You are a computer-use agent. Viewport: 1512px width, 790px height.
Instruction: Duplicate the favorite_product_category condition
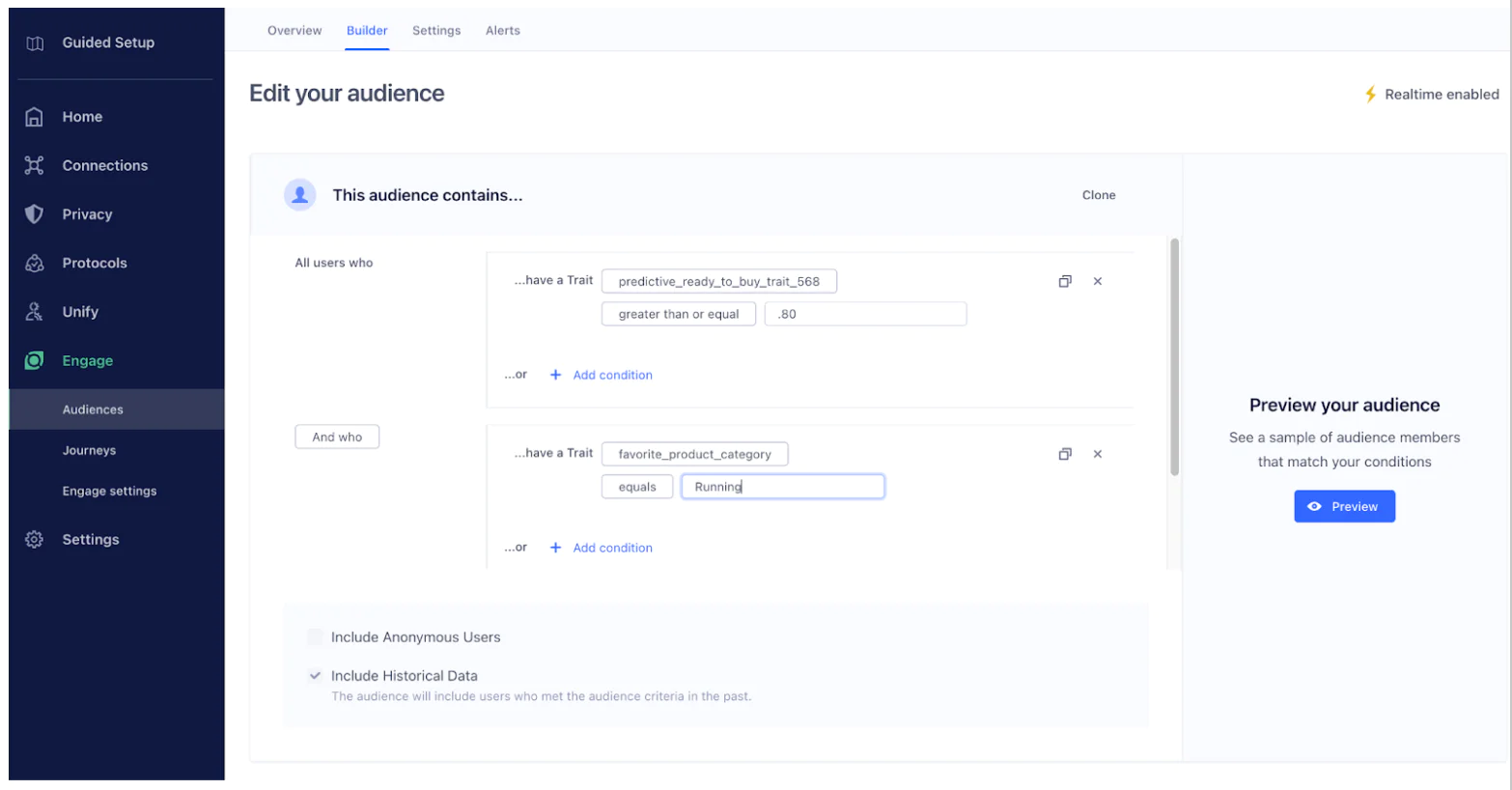click(1065, 453)
